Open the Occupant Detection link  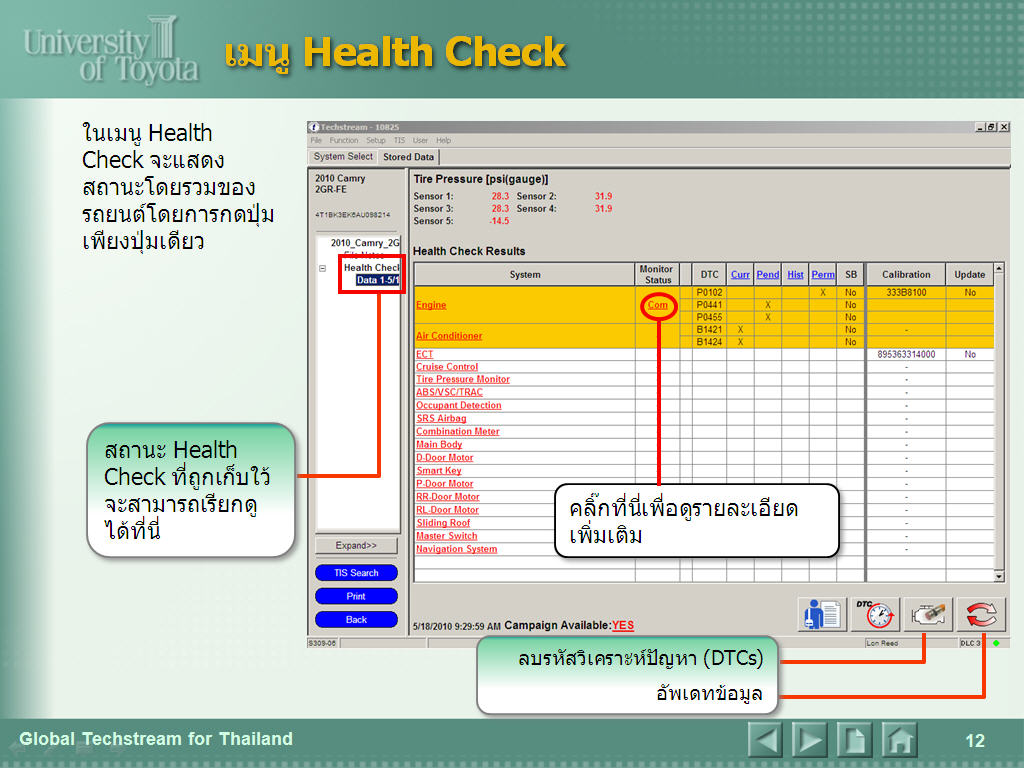pos(458,406)
